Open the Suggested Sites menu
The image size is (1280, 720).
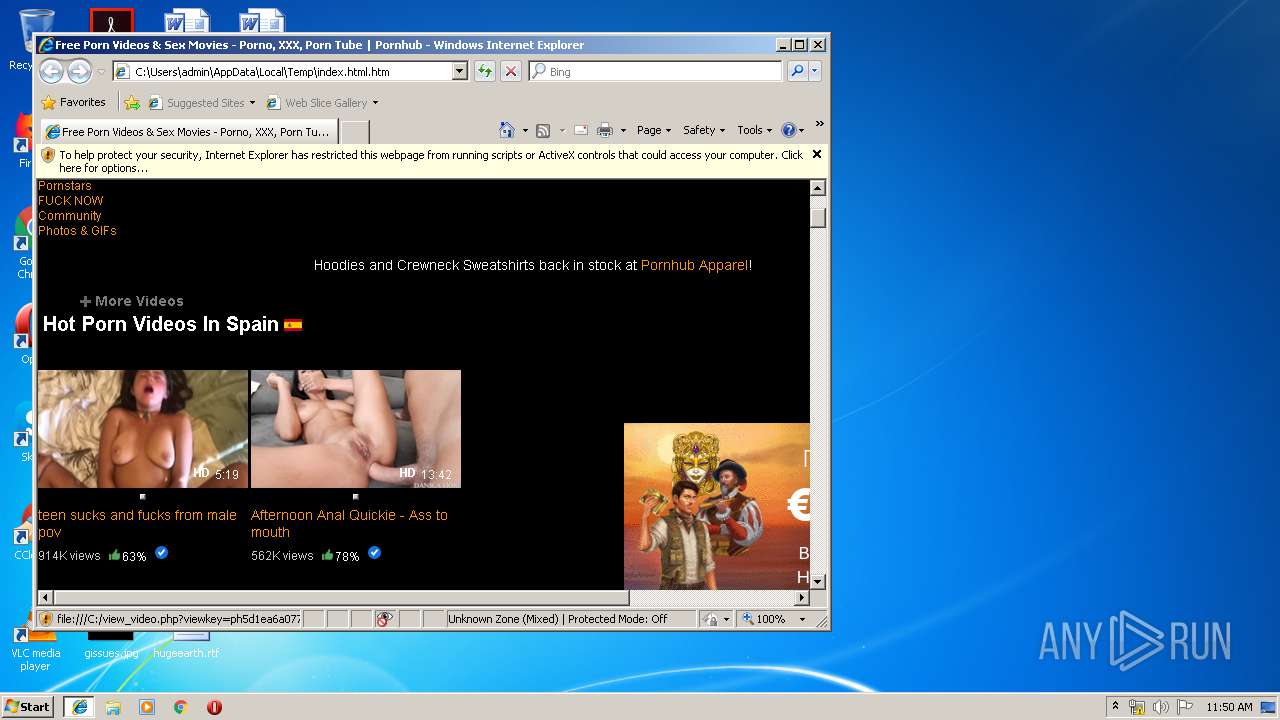pos(201,103)
